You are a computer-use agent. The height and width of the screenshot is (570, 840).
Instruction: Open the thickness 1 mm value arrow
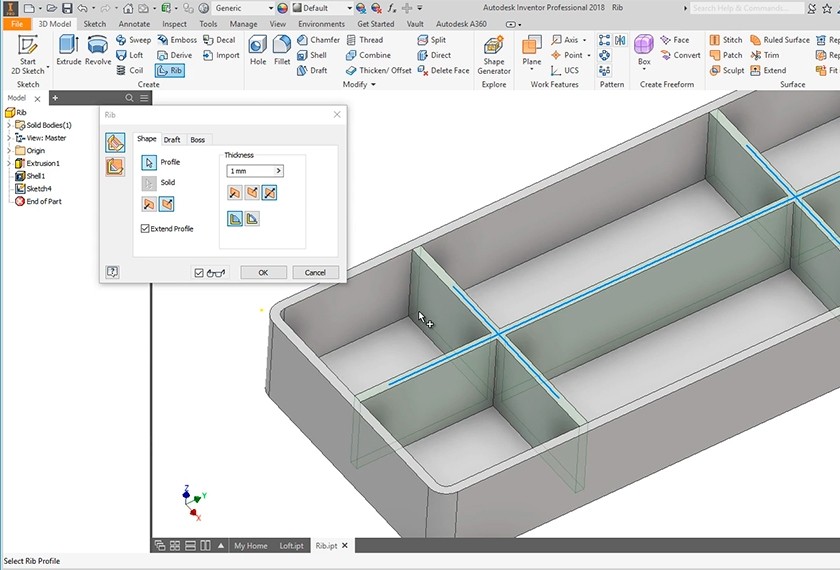coord(278,171)
